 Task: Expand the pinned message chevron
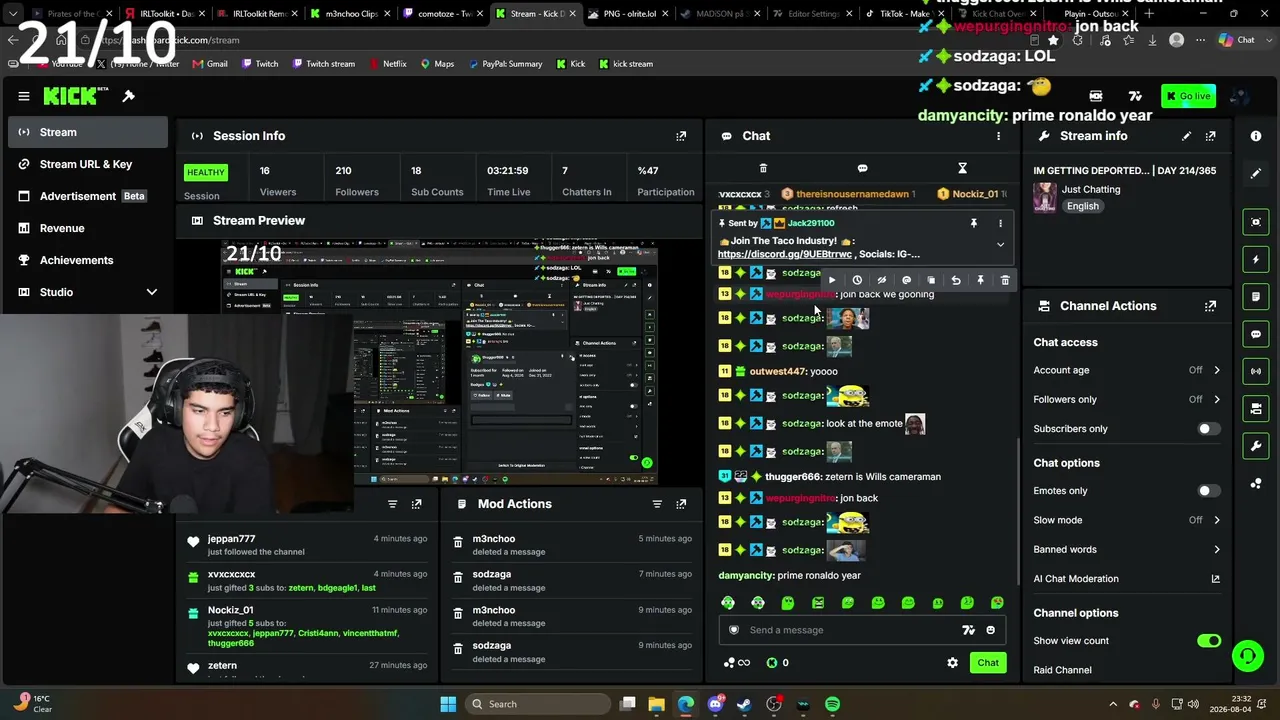click(1000, 245)
